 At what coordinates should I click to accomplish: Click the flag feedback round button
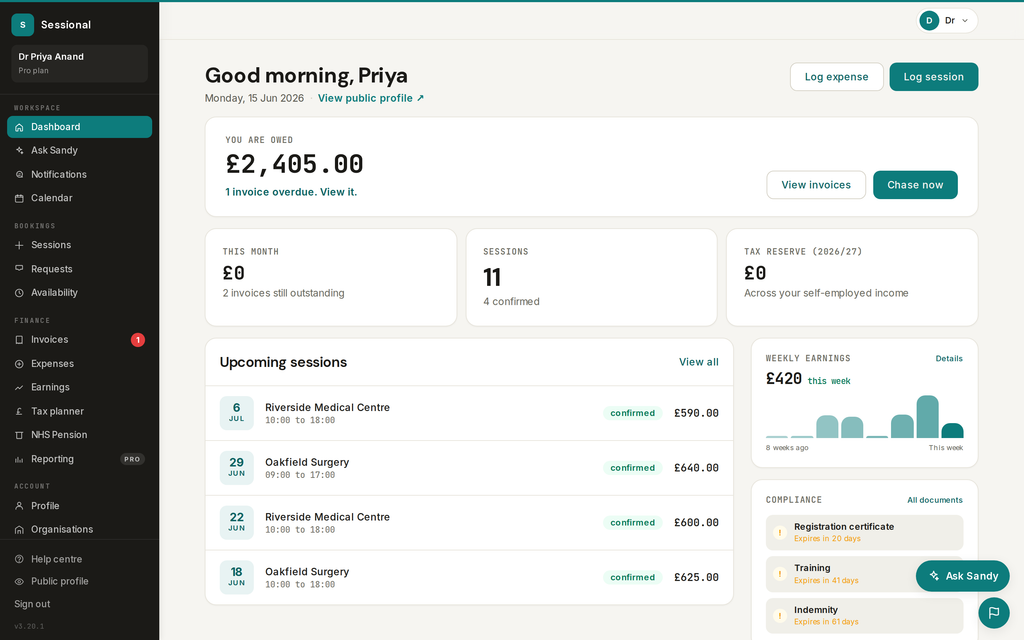[994, 613]
